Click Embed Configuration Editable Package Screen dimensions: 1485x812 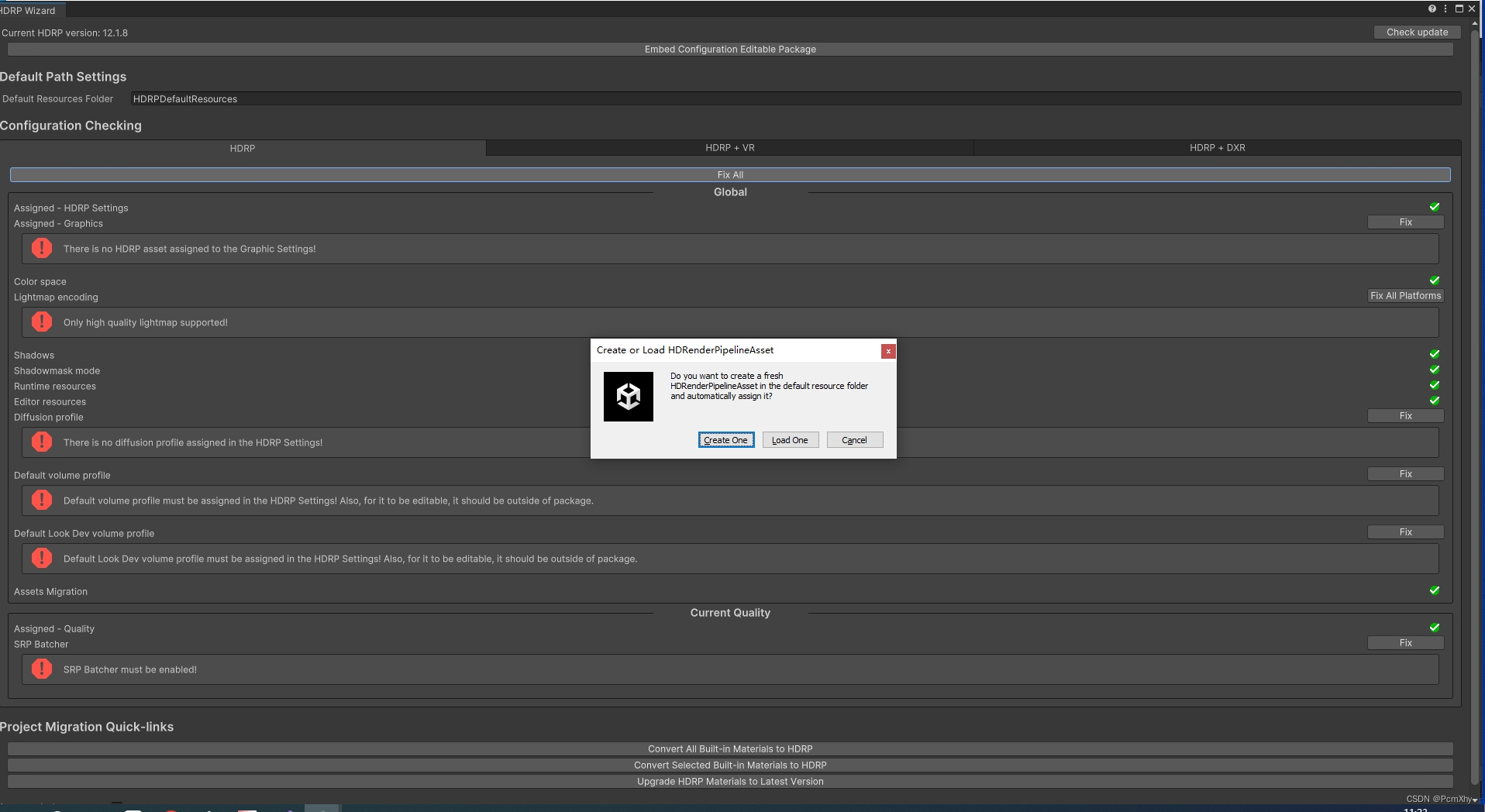[730, 49]
